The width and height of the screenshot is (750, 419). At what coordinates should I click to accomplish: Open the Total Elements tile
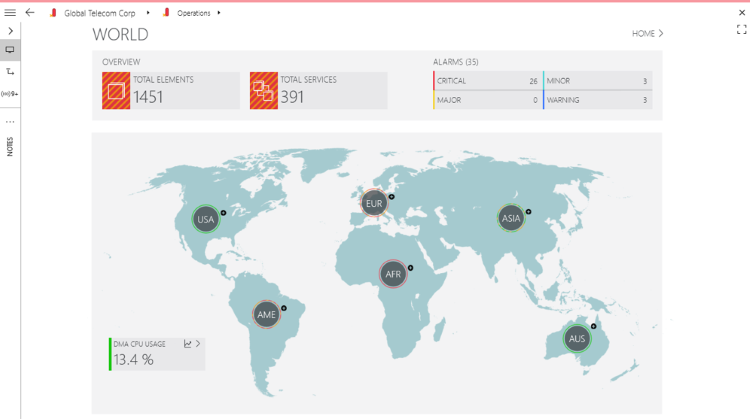pyautogui.click(x=170, y=90)
